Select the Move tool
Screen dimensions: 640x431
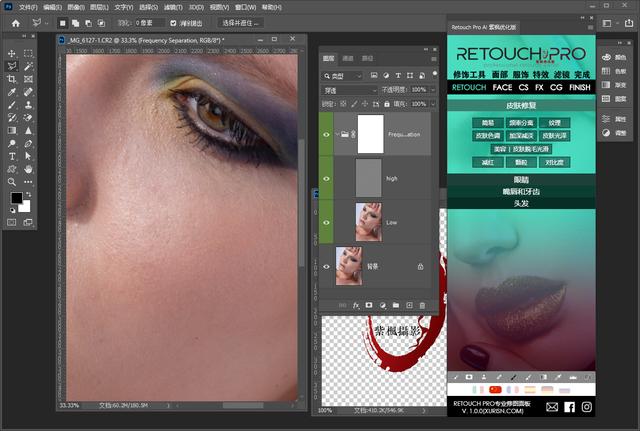tap(12, 53)
